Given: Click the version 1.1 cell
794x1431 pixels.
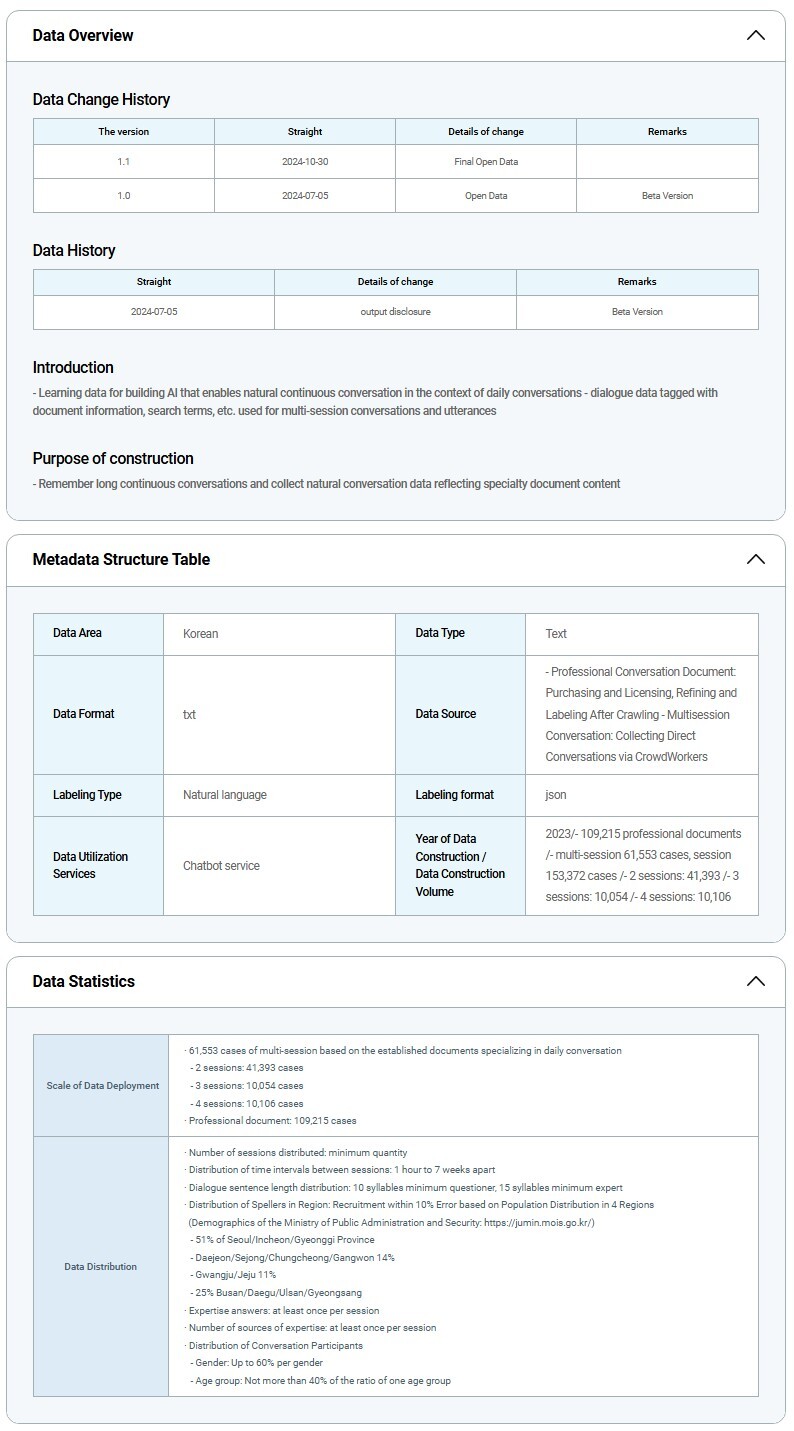Looking at the screenshot, I should pos(124,162).
